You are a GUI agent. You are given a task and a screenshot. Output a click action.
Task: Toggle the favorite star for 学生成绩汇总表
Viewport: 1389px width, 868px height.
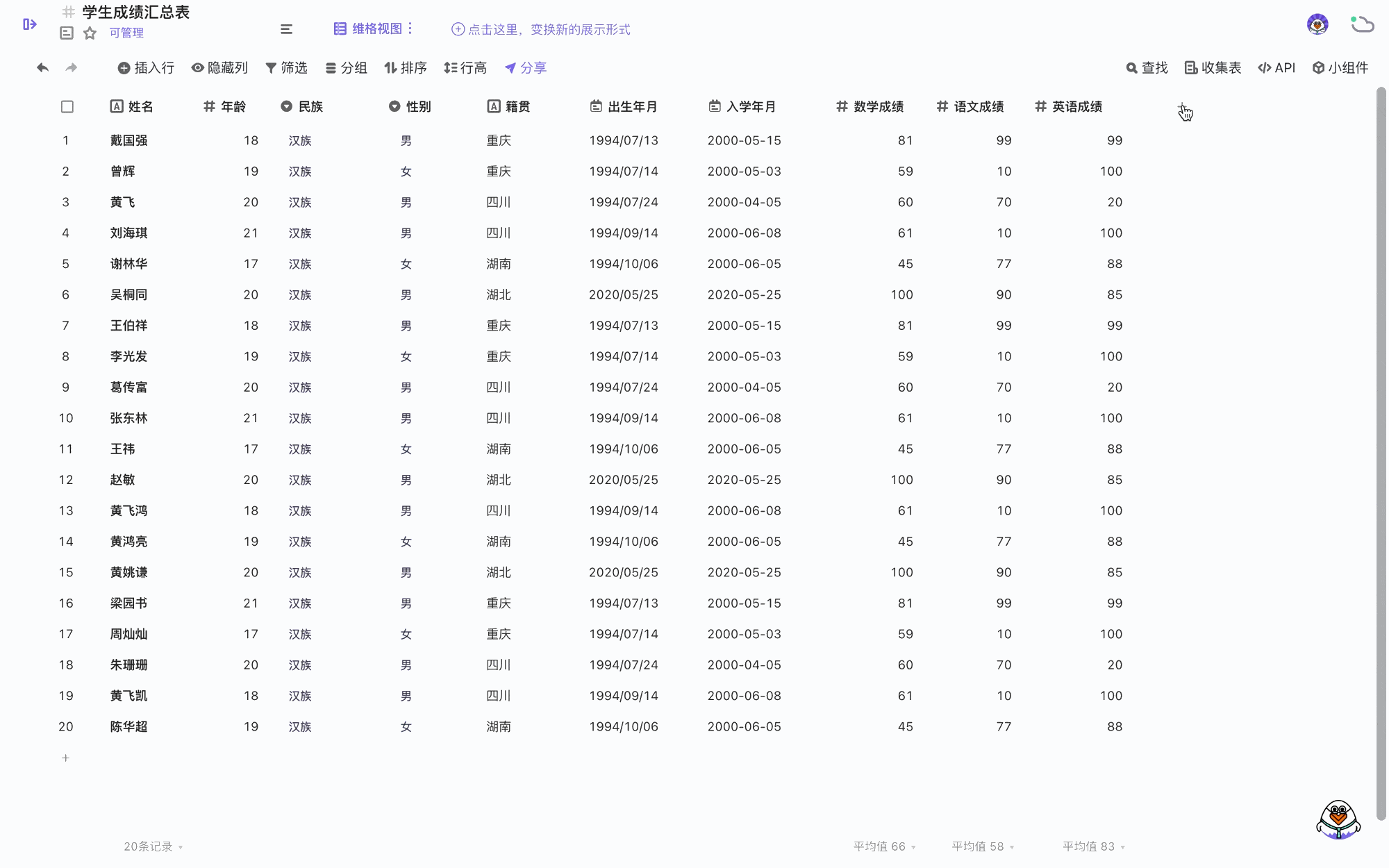[90, 33]
